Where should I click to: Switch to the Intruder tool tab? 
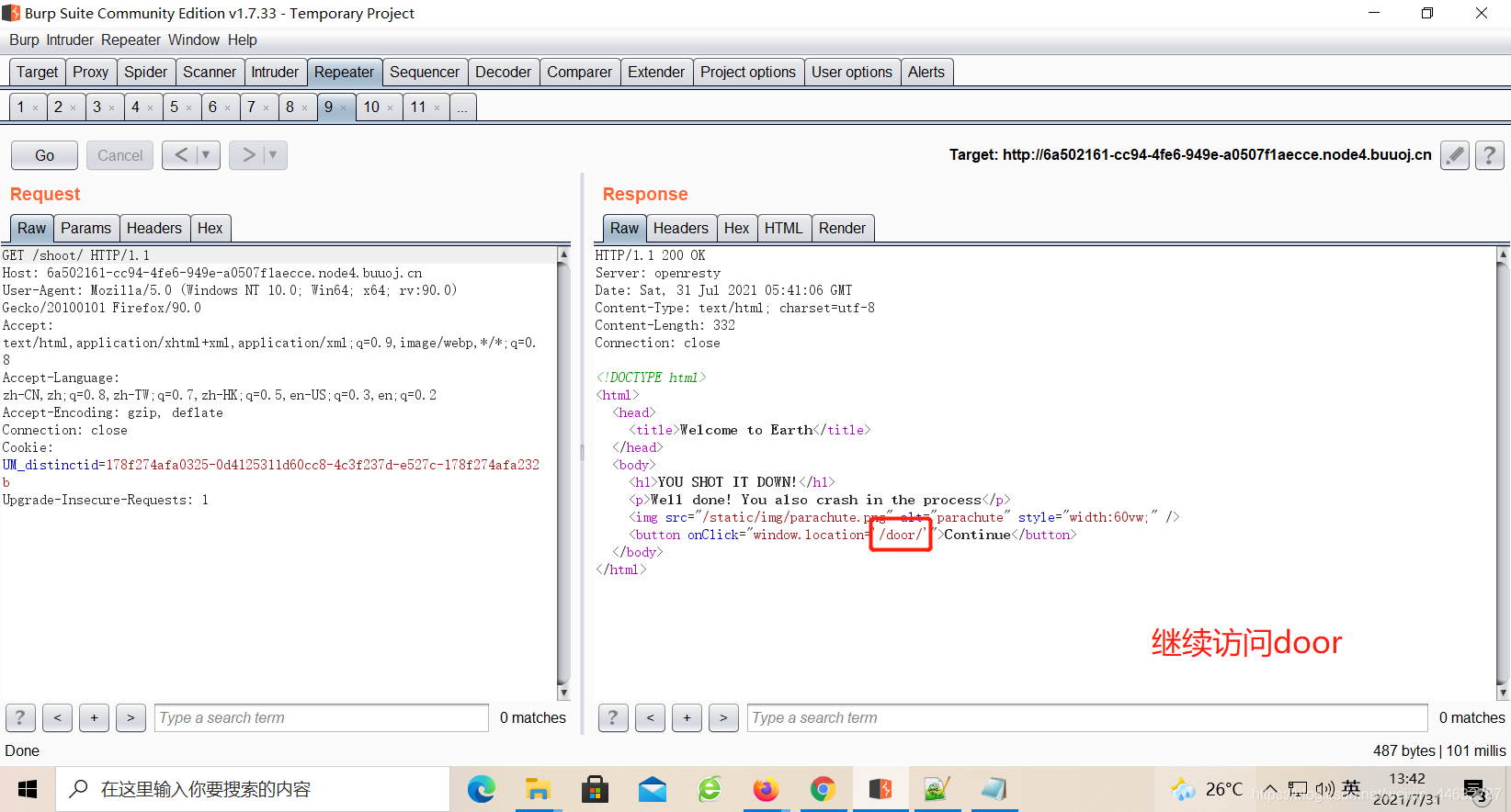click(x=275, y=72)
